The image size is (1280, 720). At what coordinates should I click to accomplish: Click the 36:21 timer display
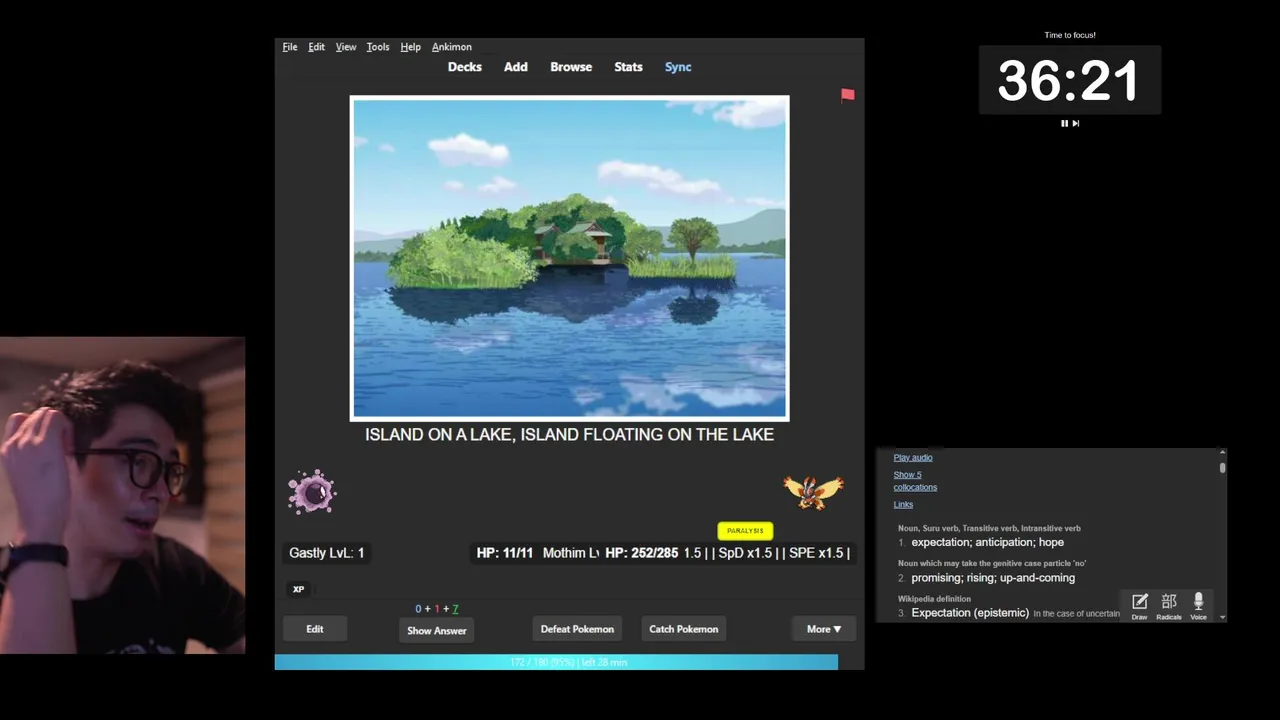pyautogui.click(x=1068, y=81)
